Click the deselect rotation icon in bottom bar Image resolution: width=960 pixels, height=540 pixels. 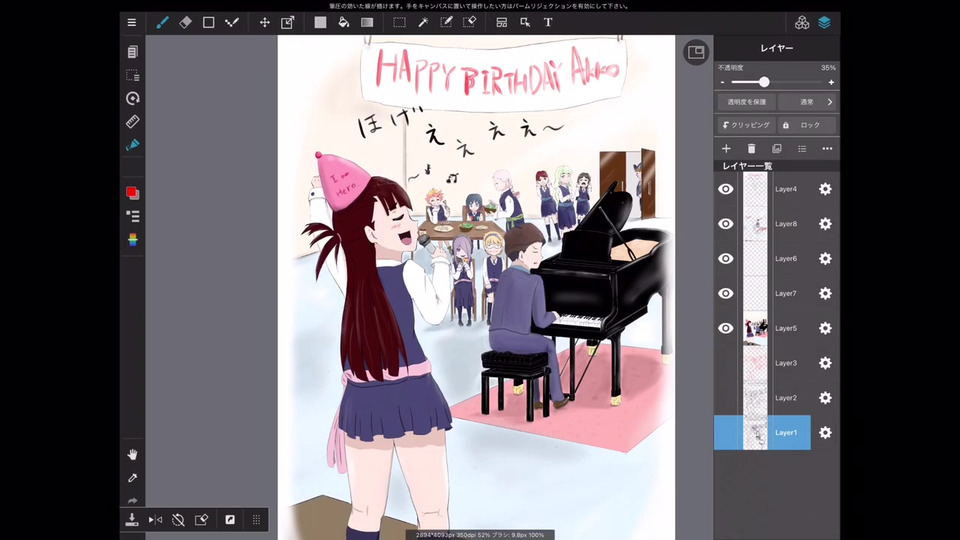[x=178, y=520]
